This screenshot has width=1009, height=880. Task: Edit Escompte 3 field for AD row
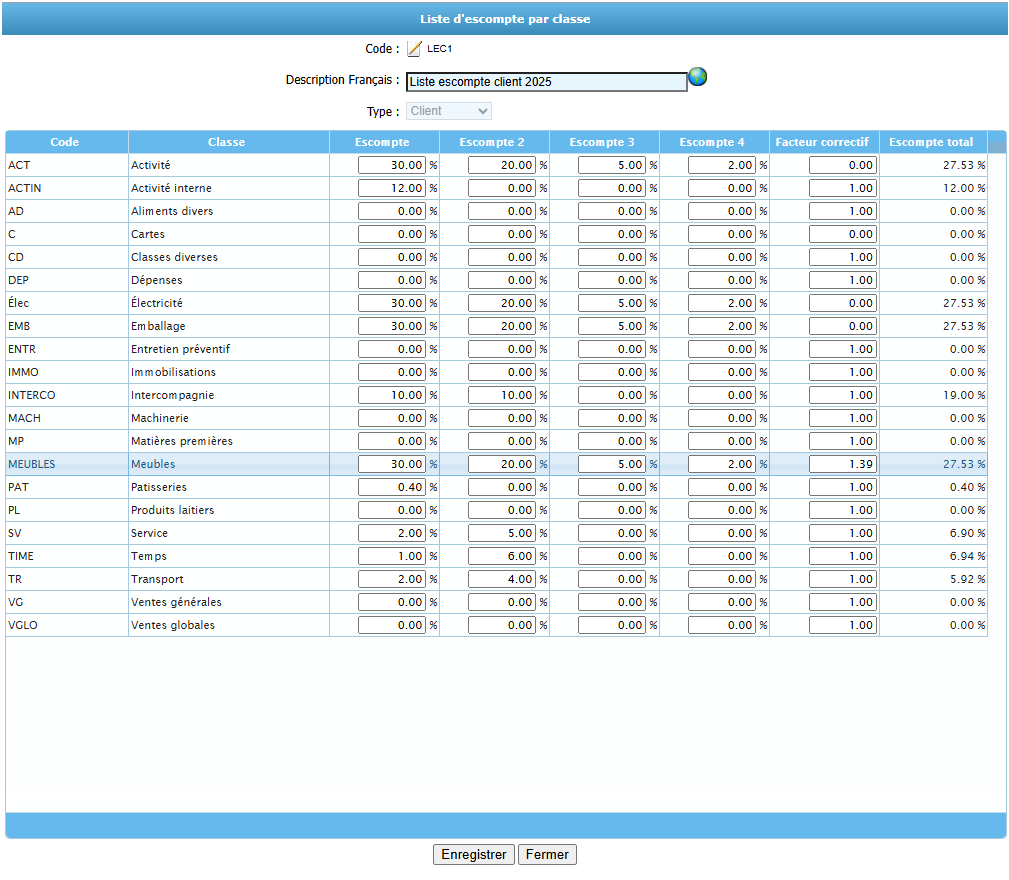point(612,212)
